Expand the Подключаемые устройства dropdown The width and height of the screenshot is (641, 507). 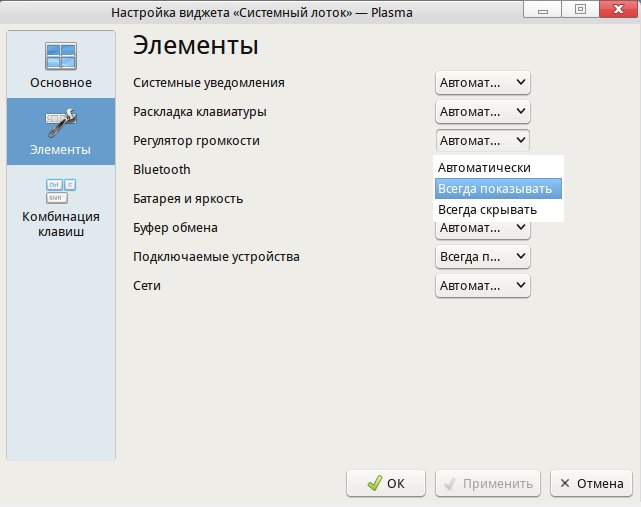(x=483, y=257)
